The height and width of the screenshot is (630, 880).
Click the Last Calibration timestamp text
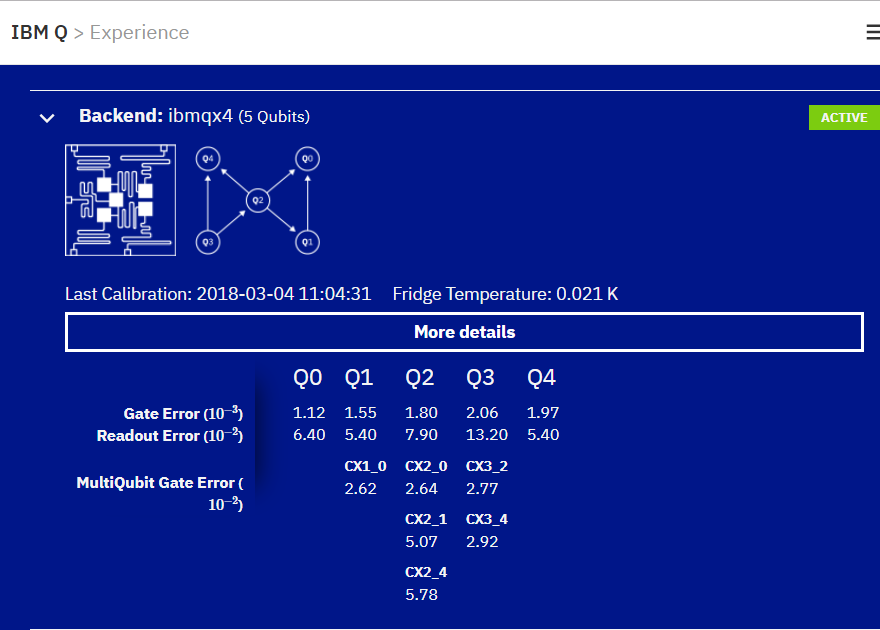pos(218,294)
